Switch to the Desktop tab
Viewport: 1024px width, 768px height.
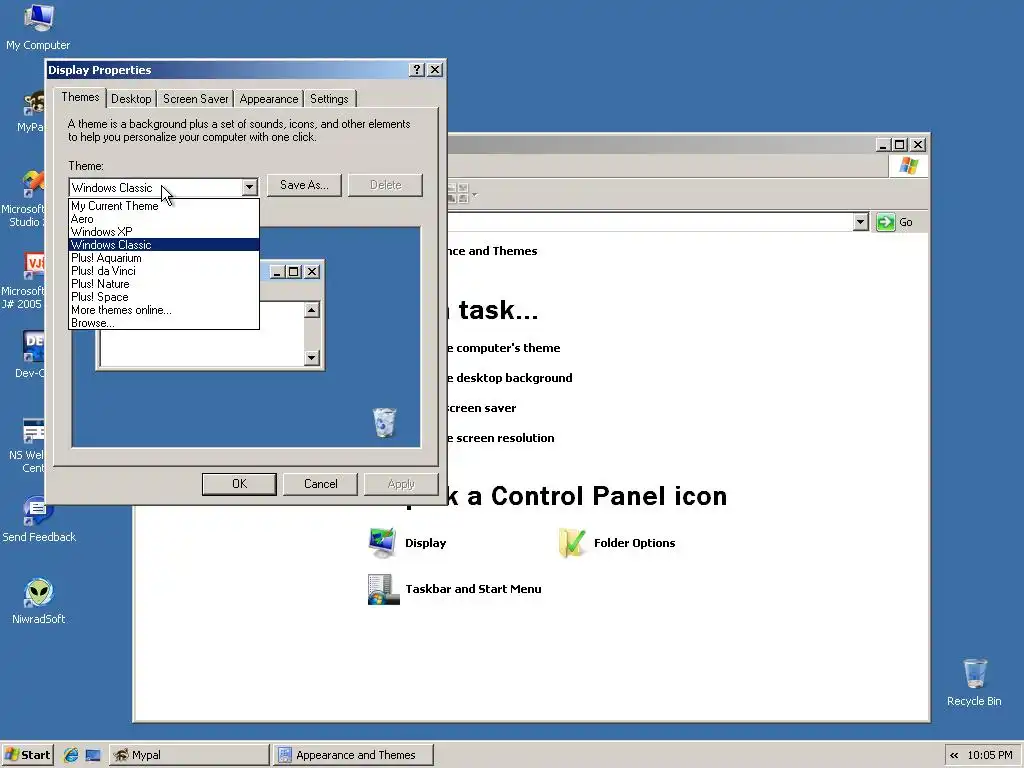coord(131,99)
